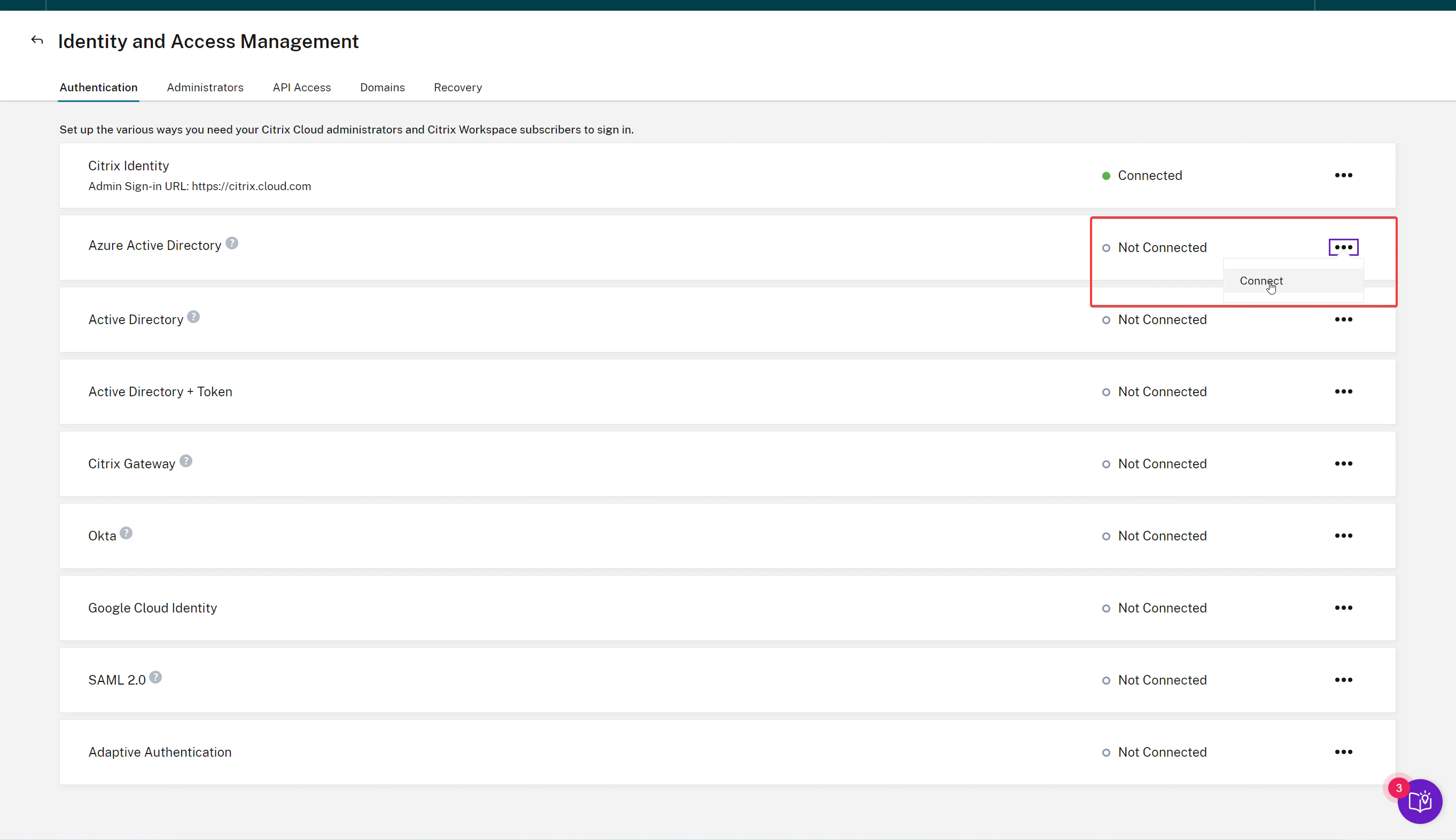Click the Adaptive Authentication options icon

[1344, 751]
